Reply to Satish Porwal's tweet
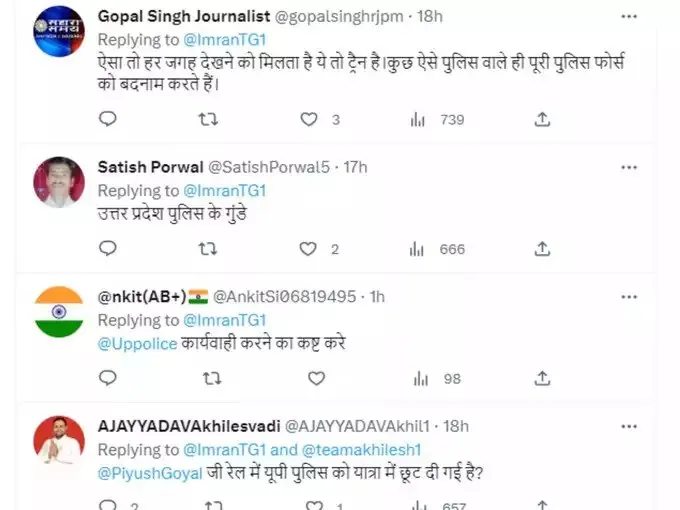Viewport: 680px width, 510px height. point(108,249)
